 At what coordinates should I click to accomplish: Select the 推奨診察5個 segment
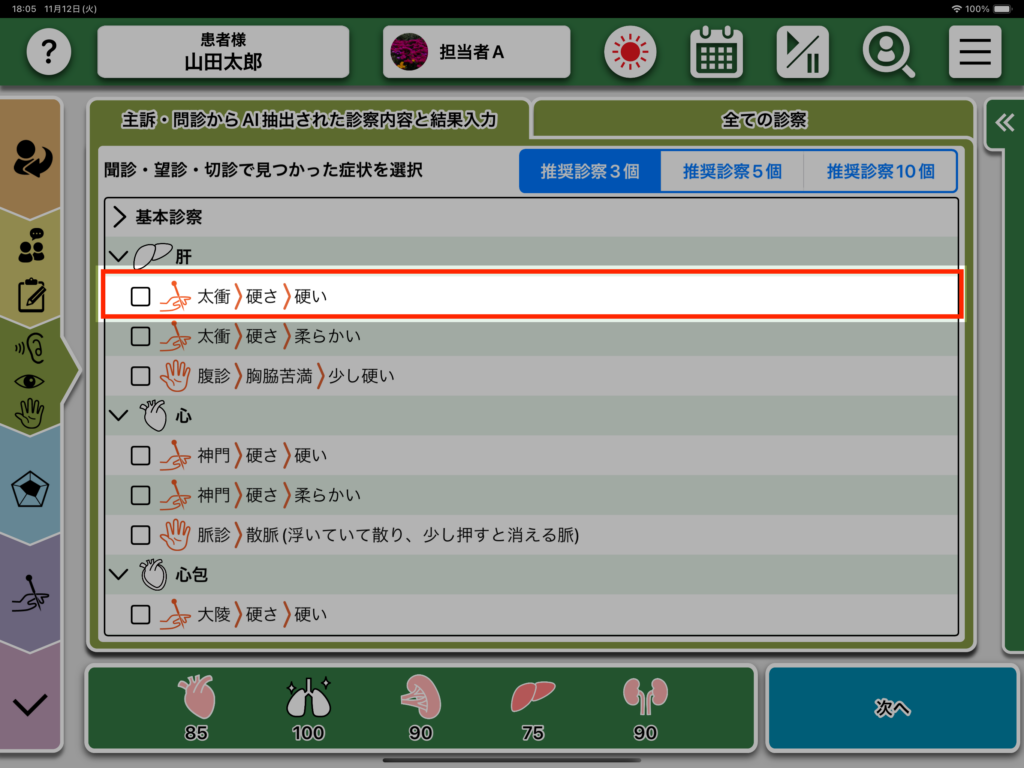(x=732, y=171)
